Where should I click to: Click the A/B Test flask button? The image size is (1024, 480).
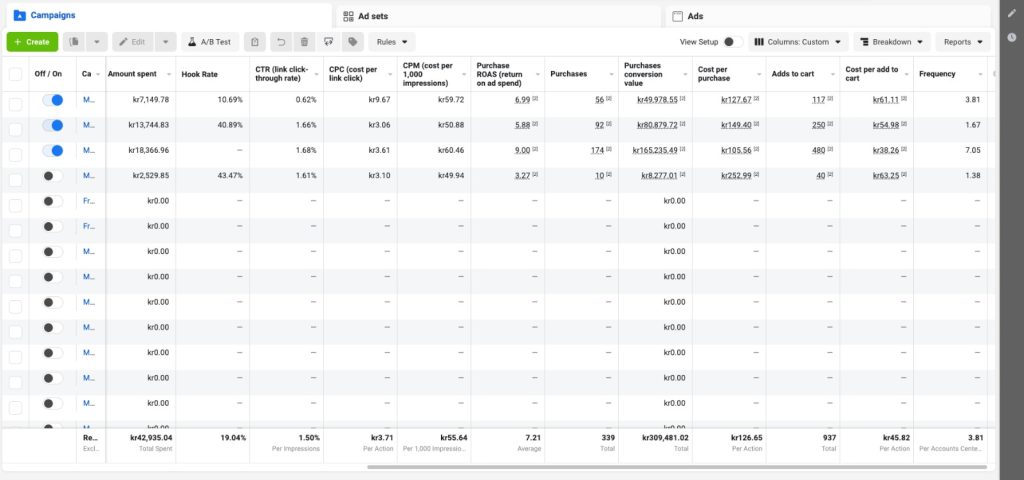point(208,42)
